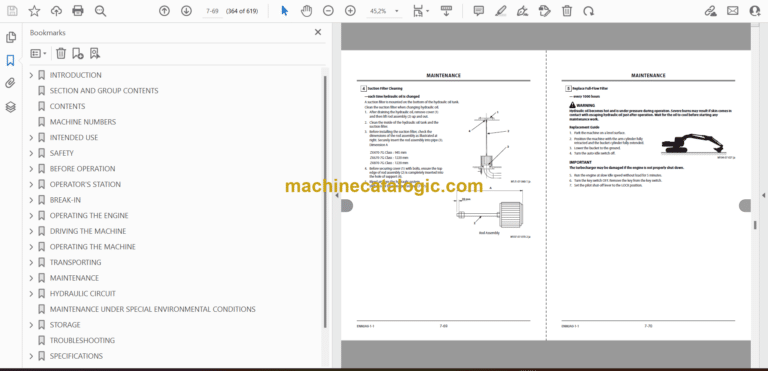Open the Sign document tool
The width and height of the screenshot is (768, 371).
[523, 11]
